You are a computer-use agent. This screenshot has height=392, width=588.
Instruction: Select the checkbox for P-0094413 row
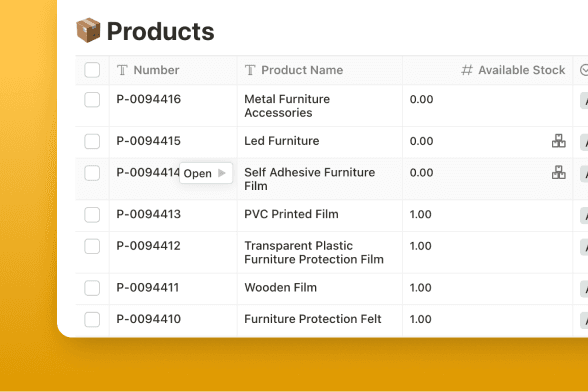click(92, 215)
